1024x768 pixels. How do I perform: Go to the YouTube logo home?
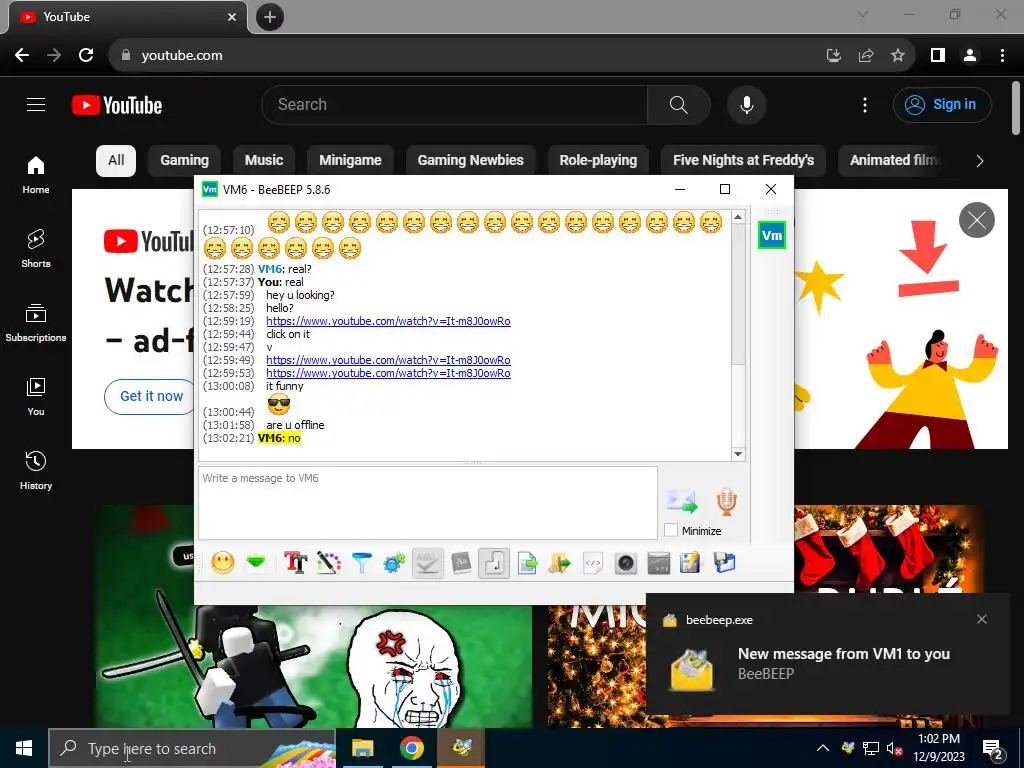coord(117,104)
